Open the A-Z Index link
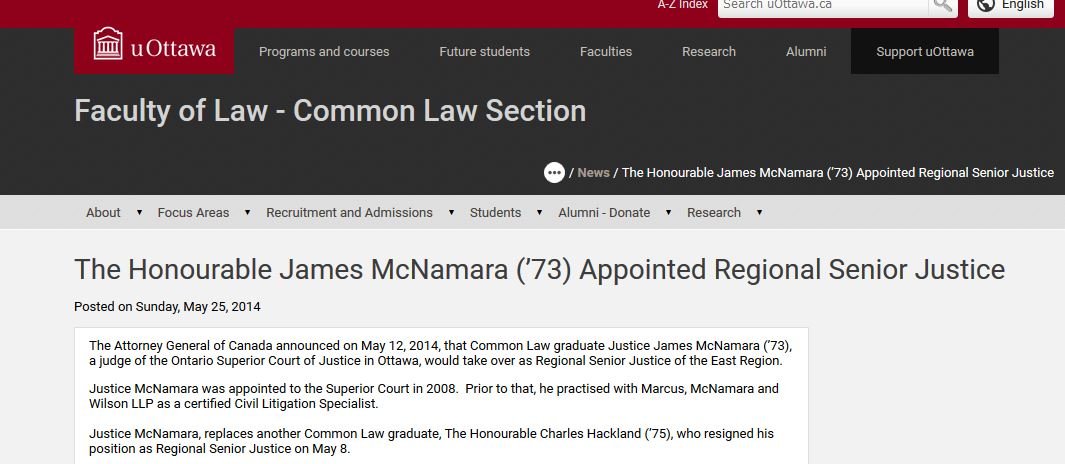Image resolution: width=1065 pixels, height=464 pixels. coord(682,5)
